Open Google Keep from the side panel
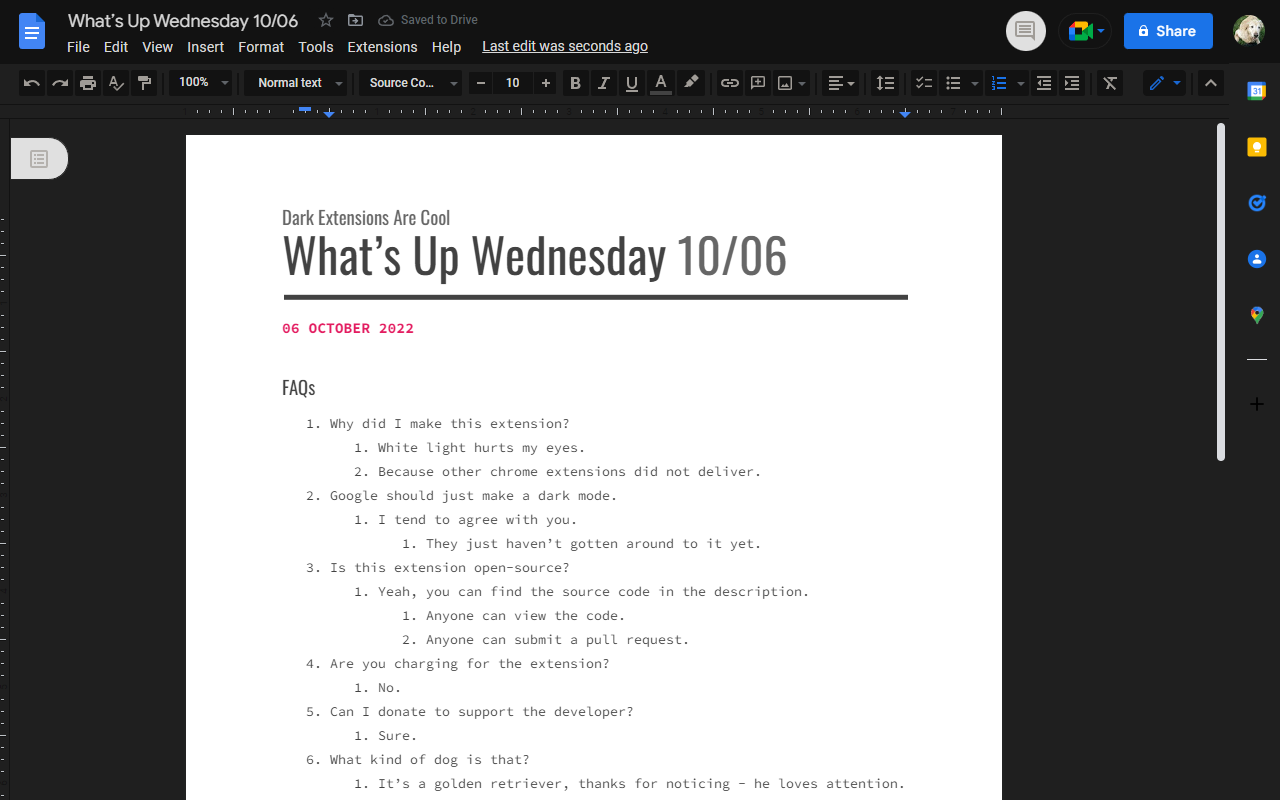This screenshot has width=1280, height=800. (x=1256, y=146)
